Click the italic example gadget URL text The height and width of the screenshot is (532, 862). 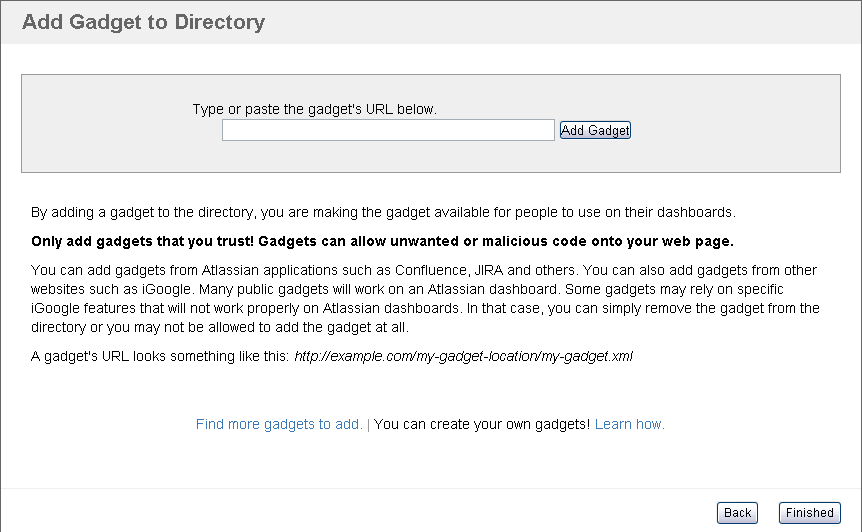pos(463,356)
